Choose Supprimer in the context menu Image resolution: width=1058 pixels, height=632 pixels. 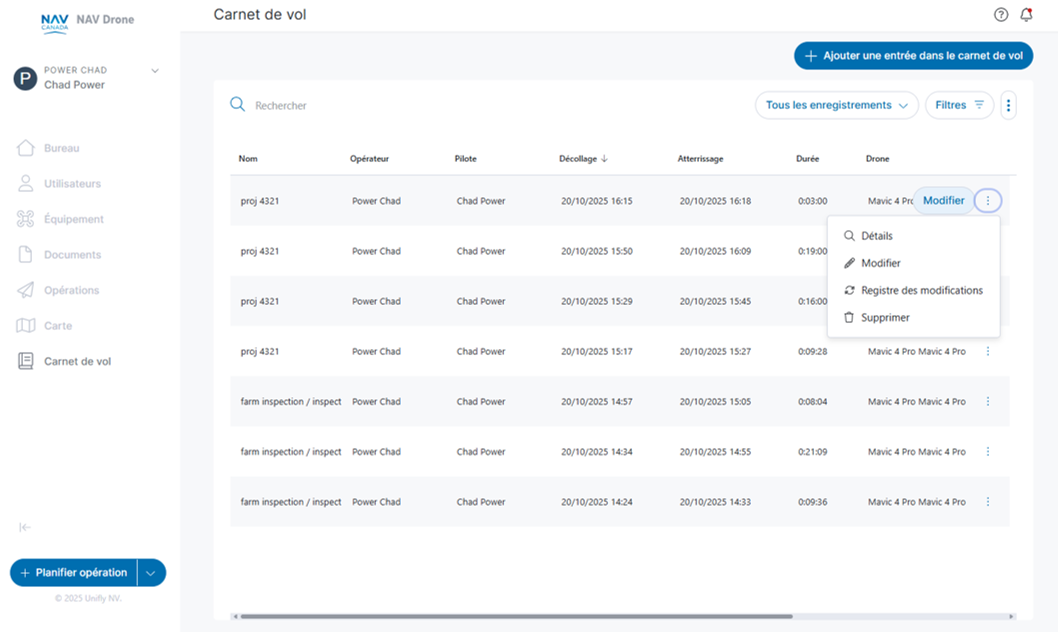click(x=885, y=317)
